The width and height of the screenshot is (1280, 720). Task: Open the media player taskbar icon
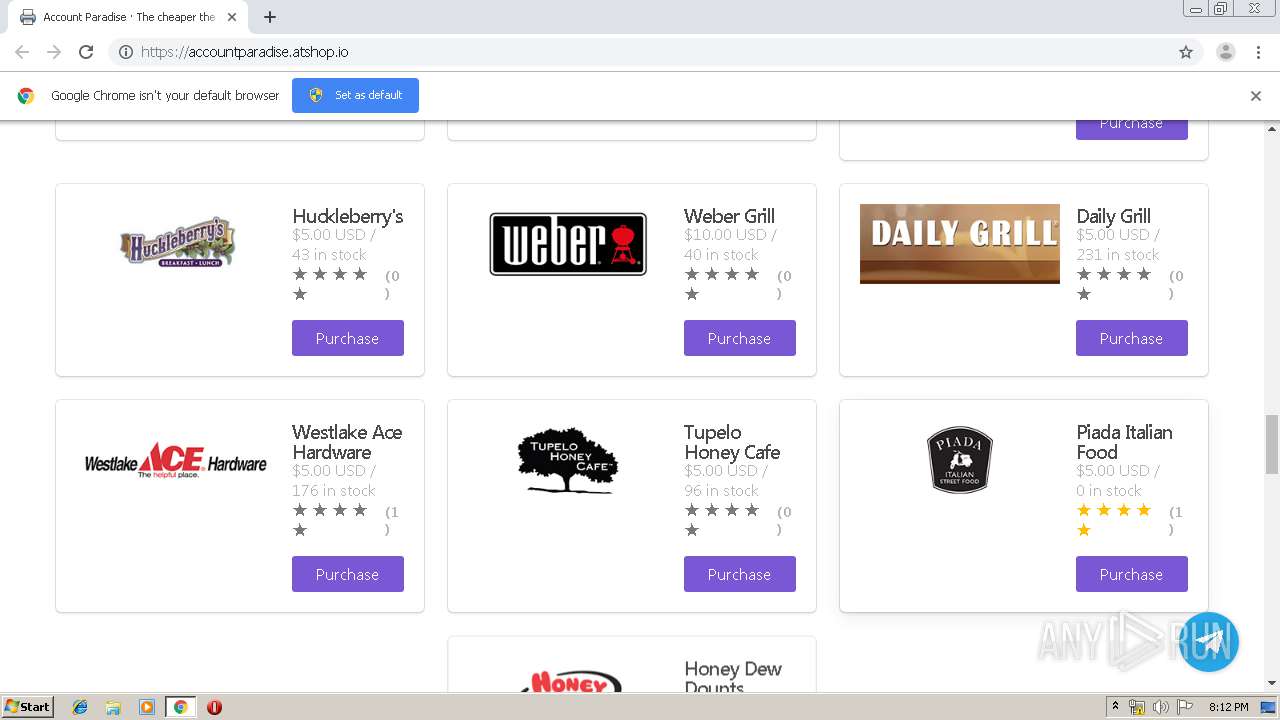(146, 707)
